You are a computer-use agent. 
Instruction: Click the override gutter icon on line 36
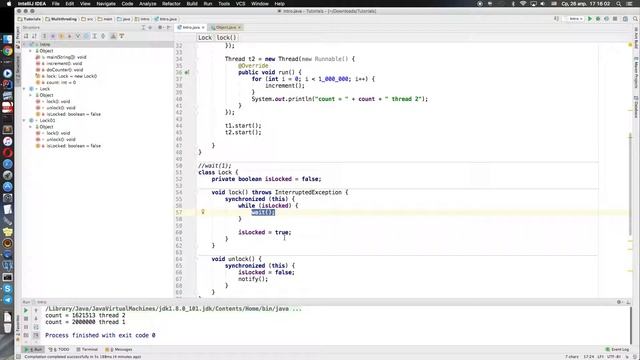[x=187, y=72]
